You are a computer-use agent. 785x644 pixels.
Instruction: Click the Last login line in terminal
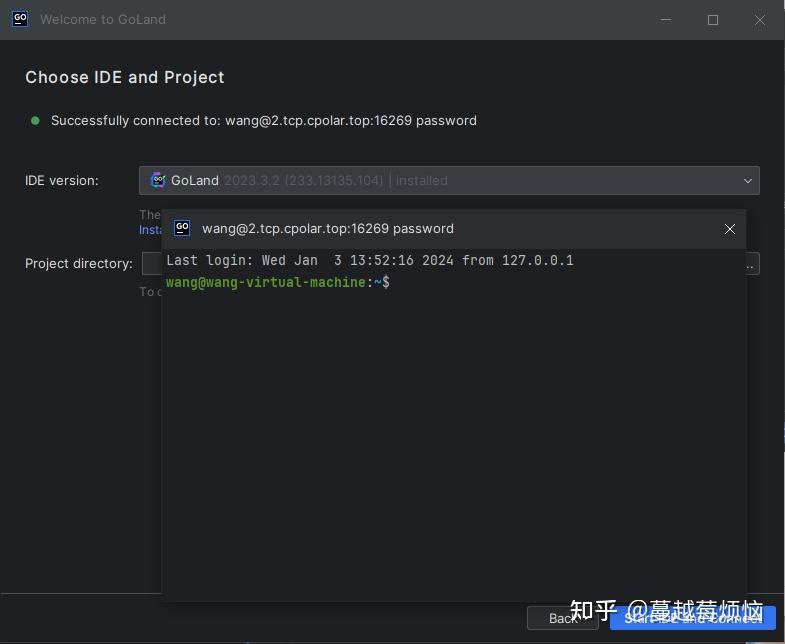tap(369, 260)
